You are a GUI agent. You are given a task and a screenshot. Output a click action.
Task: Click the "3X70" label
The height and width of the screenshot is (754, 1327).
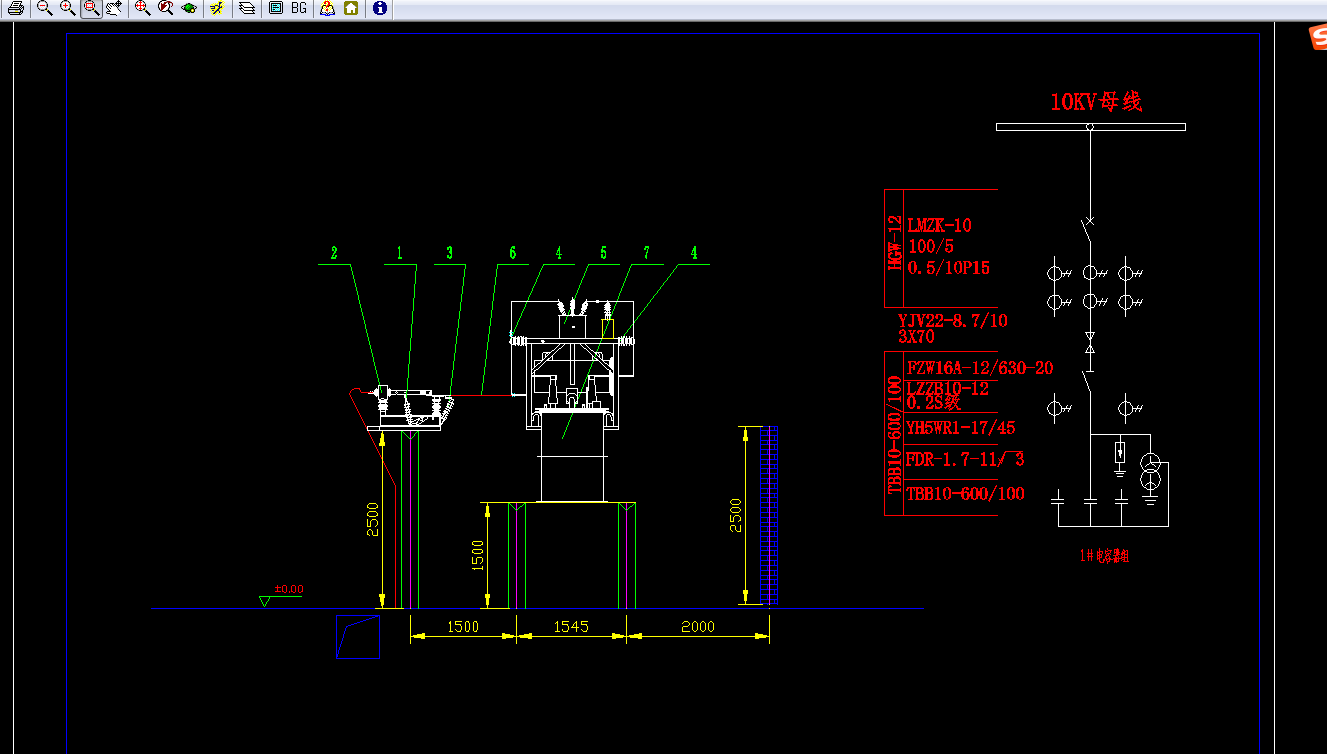click(x=916, y=337)
